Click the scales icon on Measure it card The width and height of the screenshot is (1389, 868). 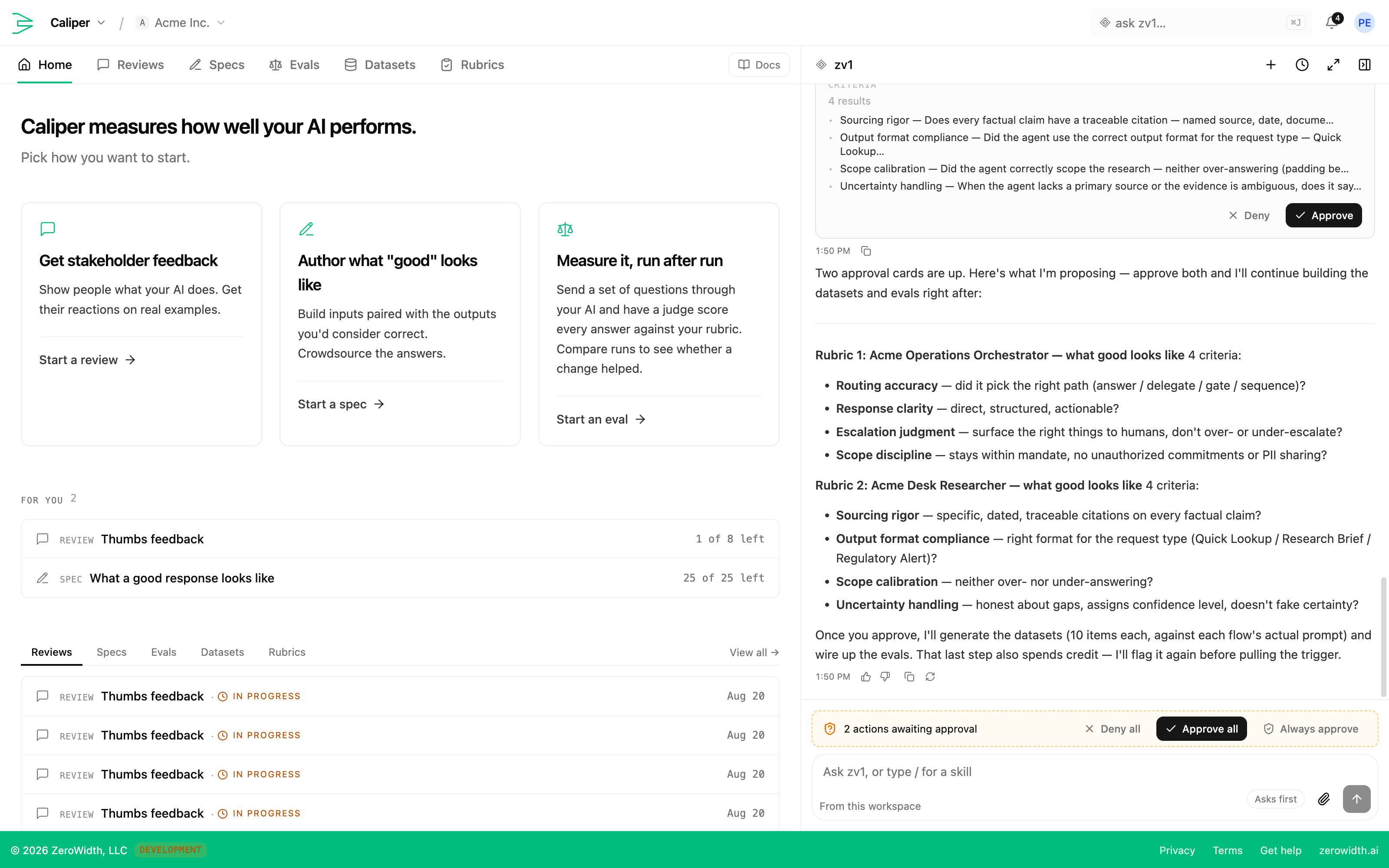[565, 229]
